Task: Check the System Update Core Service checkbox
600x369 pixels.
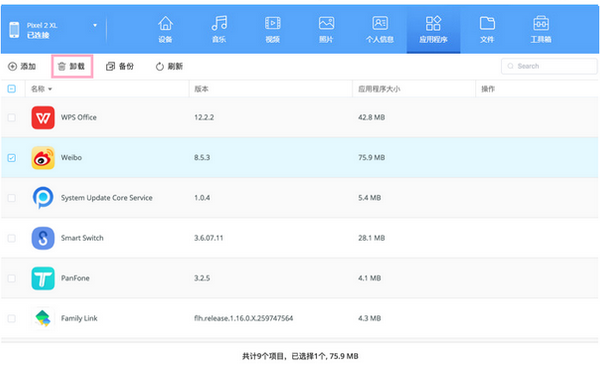Action: point(11,198)
